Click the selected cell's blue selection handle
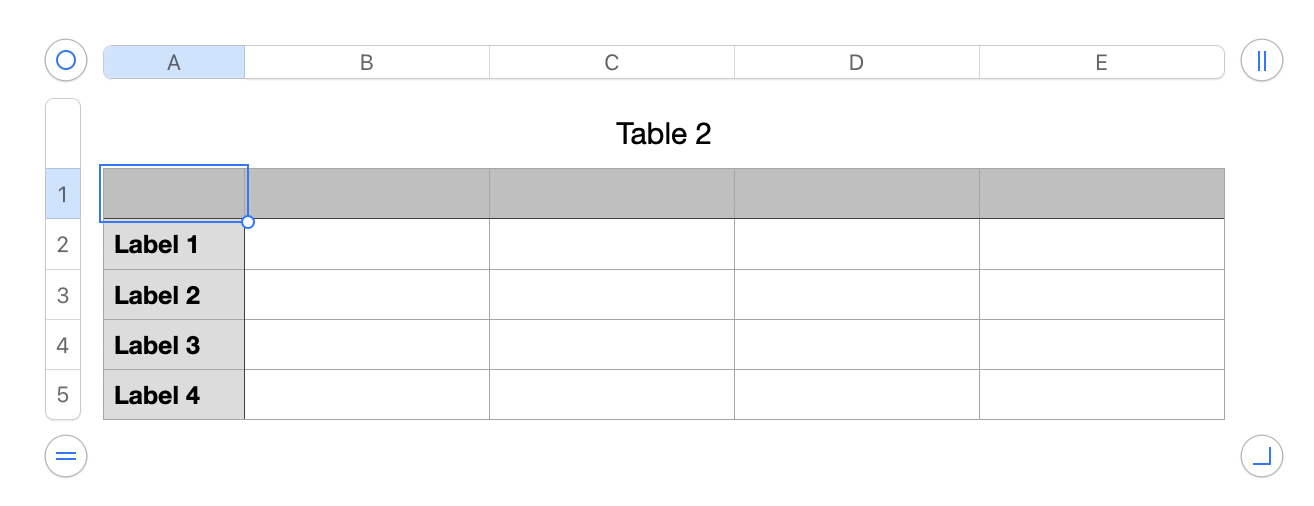 pyautogui.click(x=248, y=222)
